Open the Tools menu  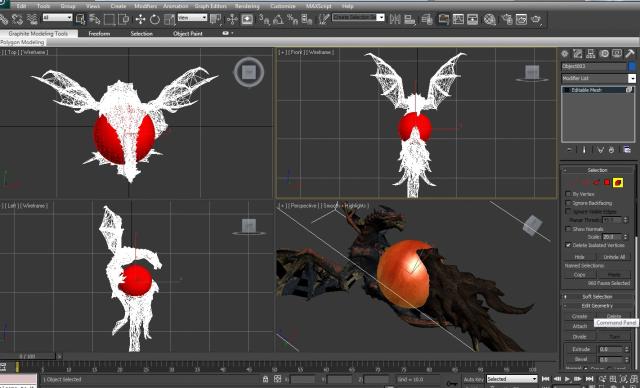43,6
